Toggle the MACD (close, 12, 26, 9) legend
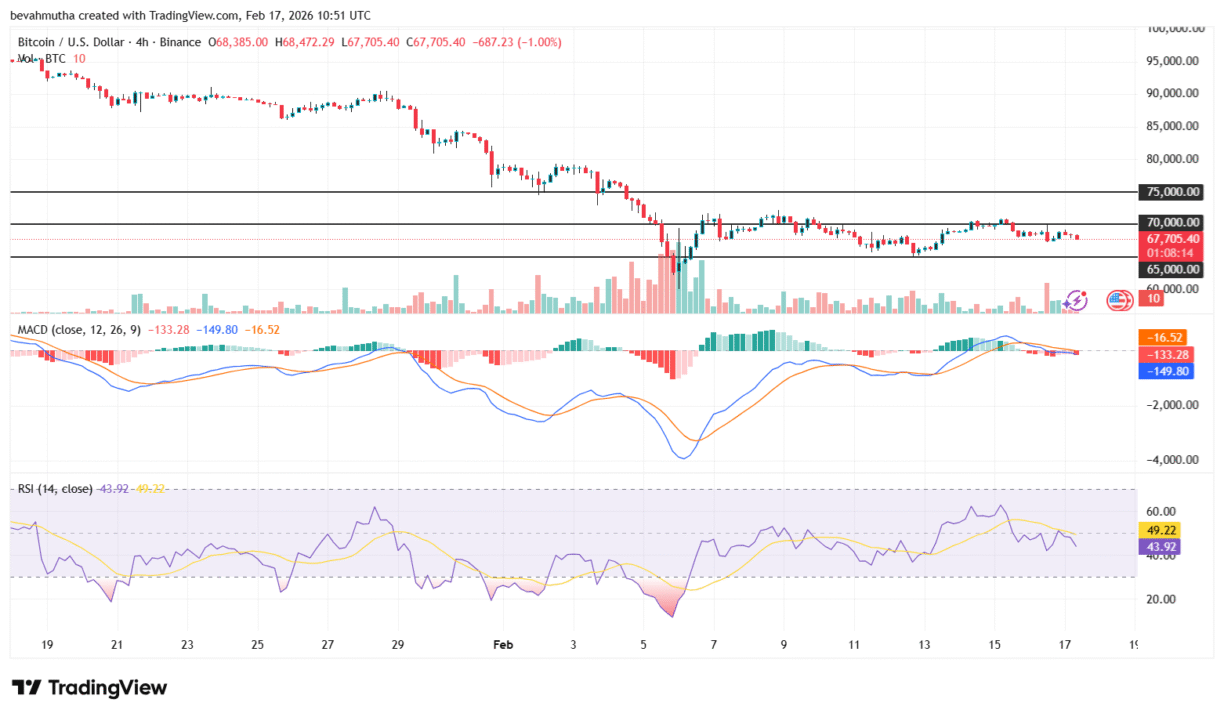 pyautogui.click(x=78, y=328)
